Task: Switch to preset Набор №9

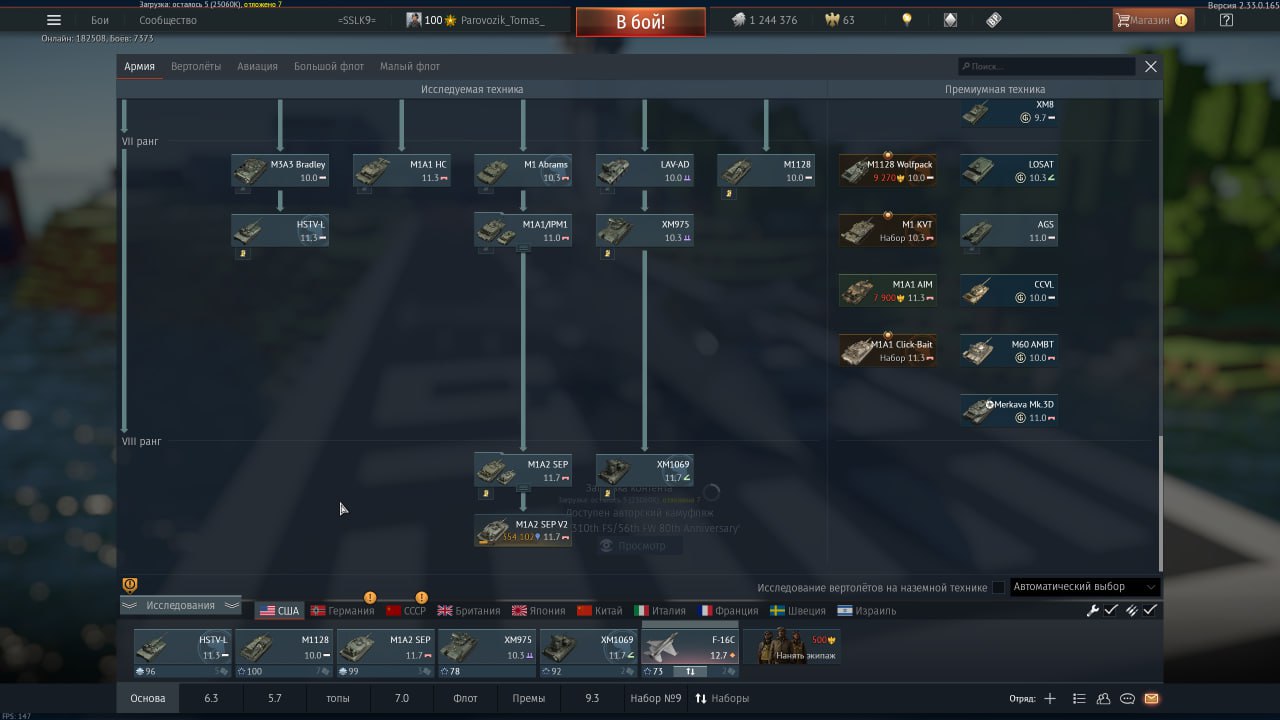Action: (x=656, y=698)
